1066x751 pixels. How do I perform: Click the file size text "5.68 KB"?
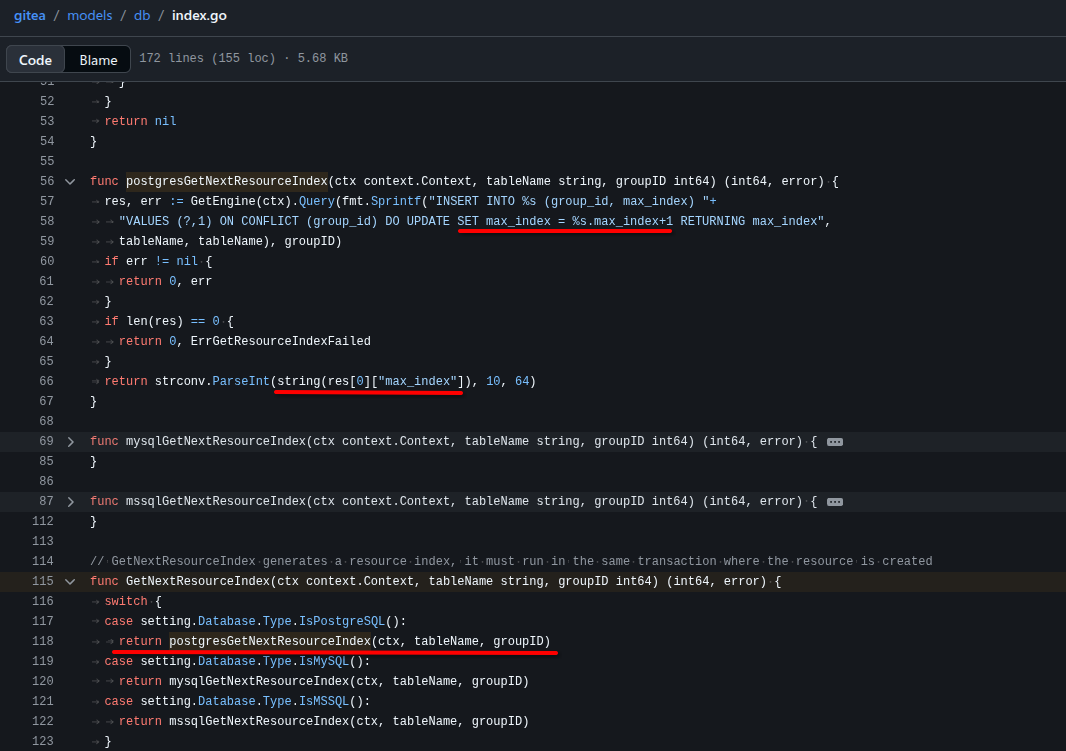323,58
